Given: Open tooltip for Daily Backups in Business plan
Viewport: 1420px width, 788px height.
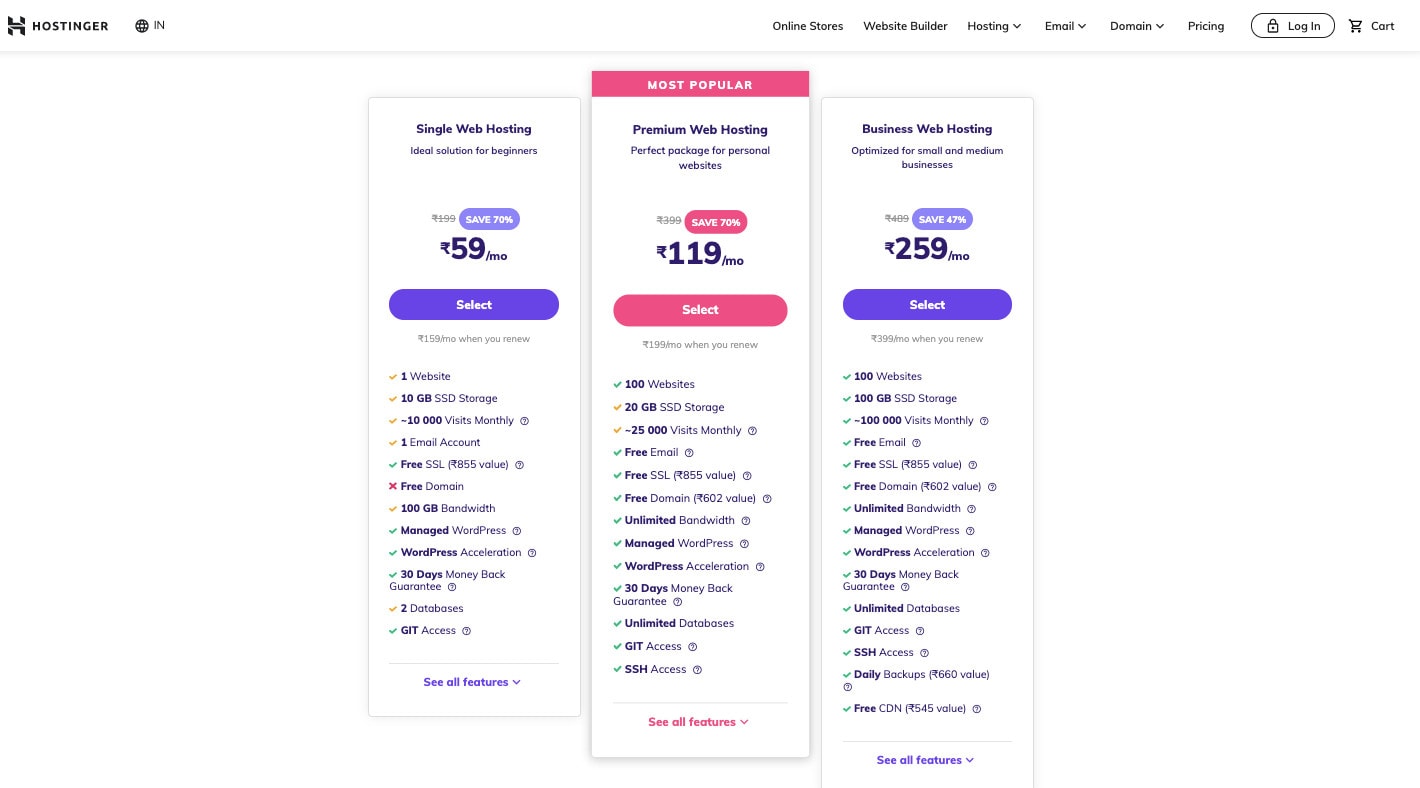Looking at the screenshot, I should click(847, 688).
